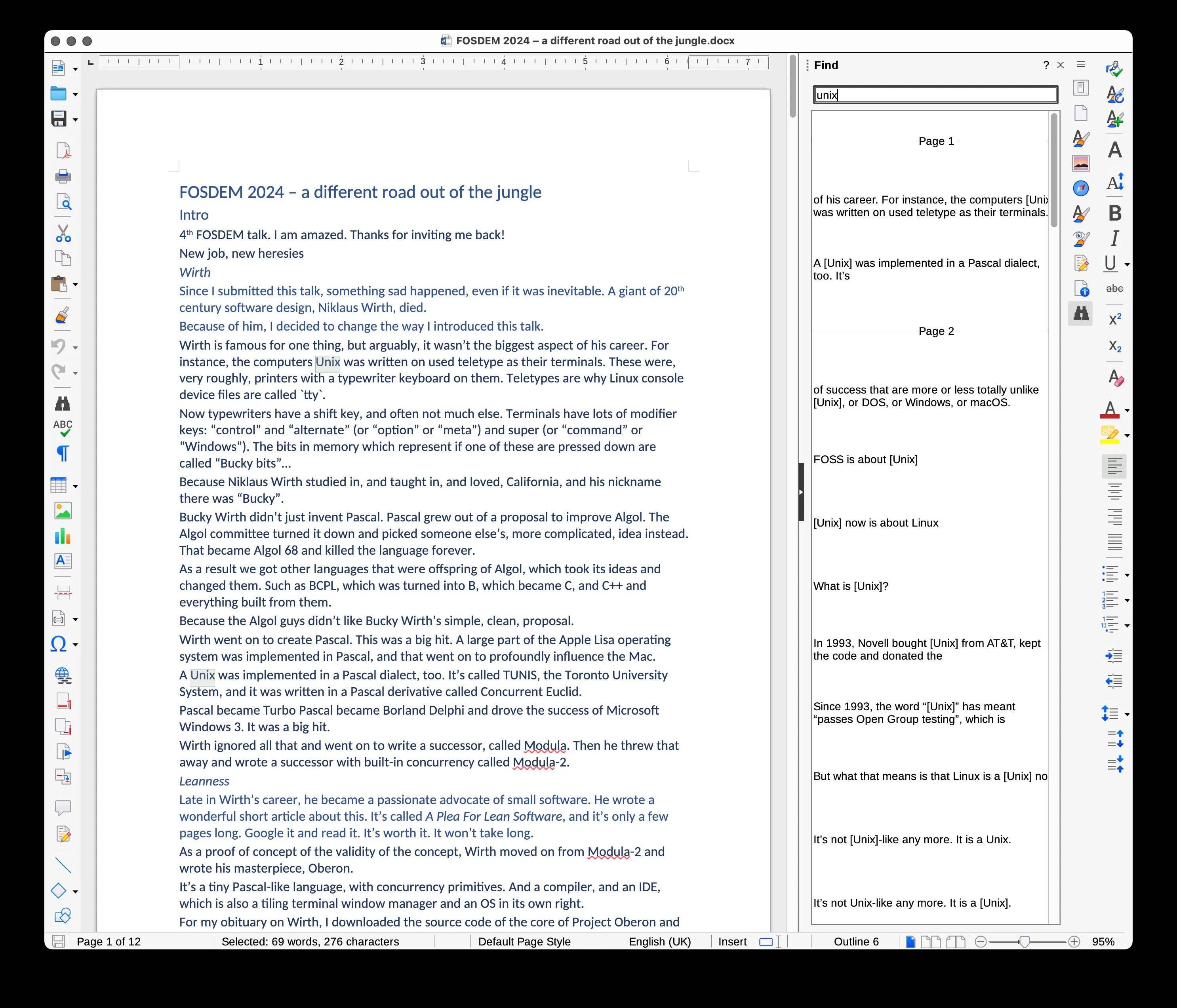Screen dimensions: 1177x1008
Task: Close the Find sidebar deck
Action: [1060, 65]
